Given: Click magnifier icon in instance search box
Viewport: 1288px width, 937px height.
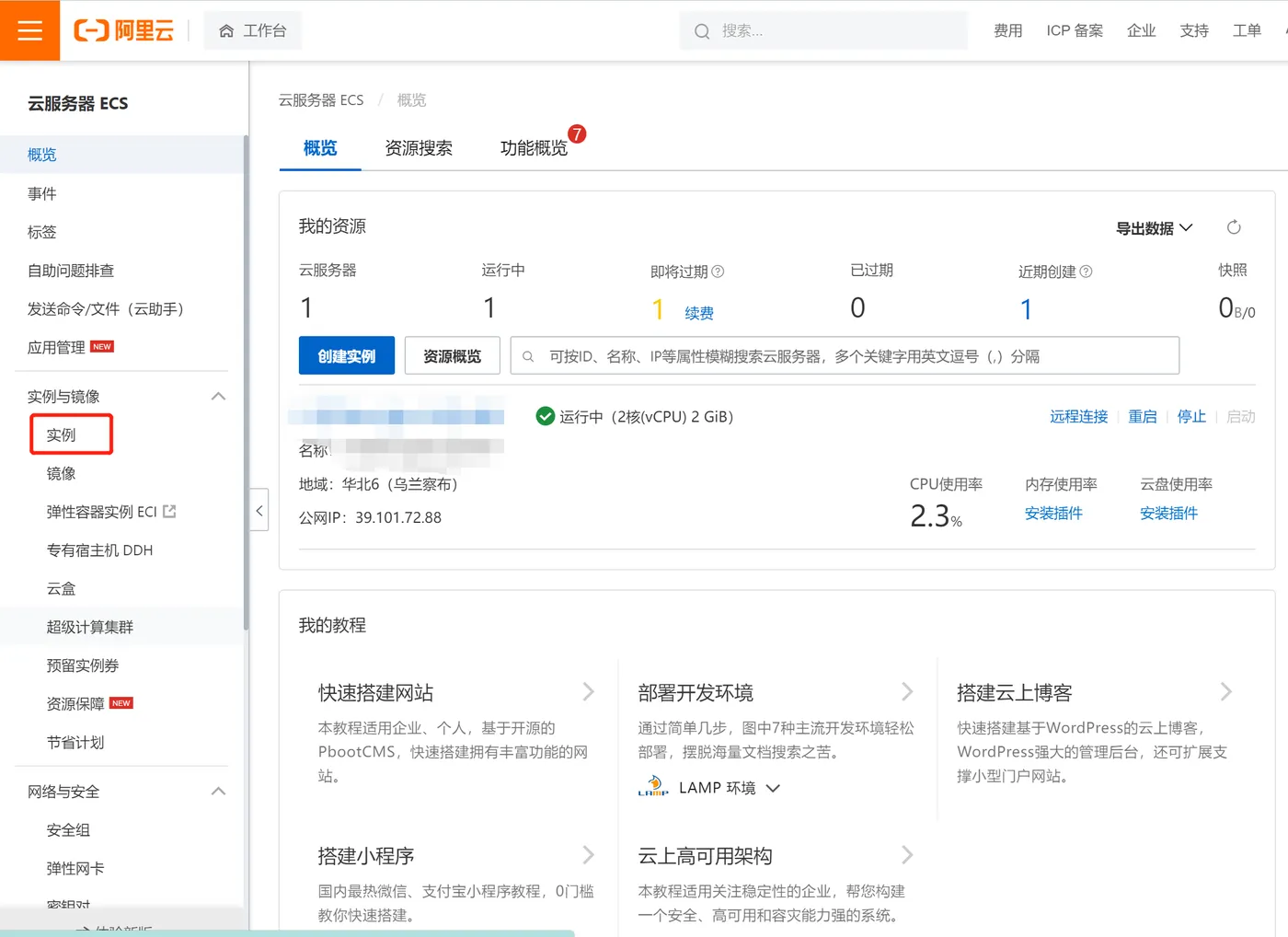Looking at the screenshot, I should click(x=528, y=356).
